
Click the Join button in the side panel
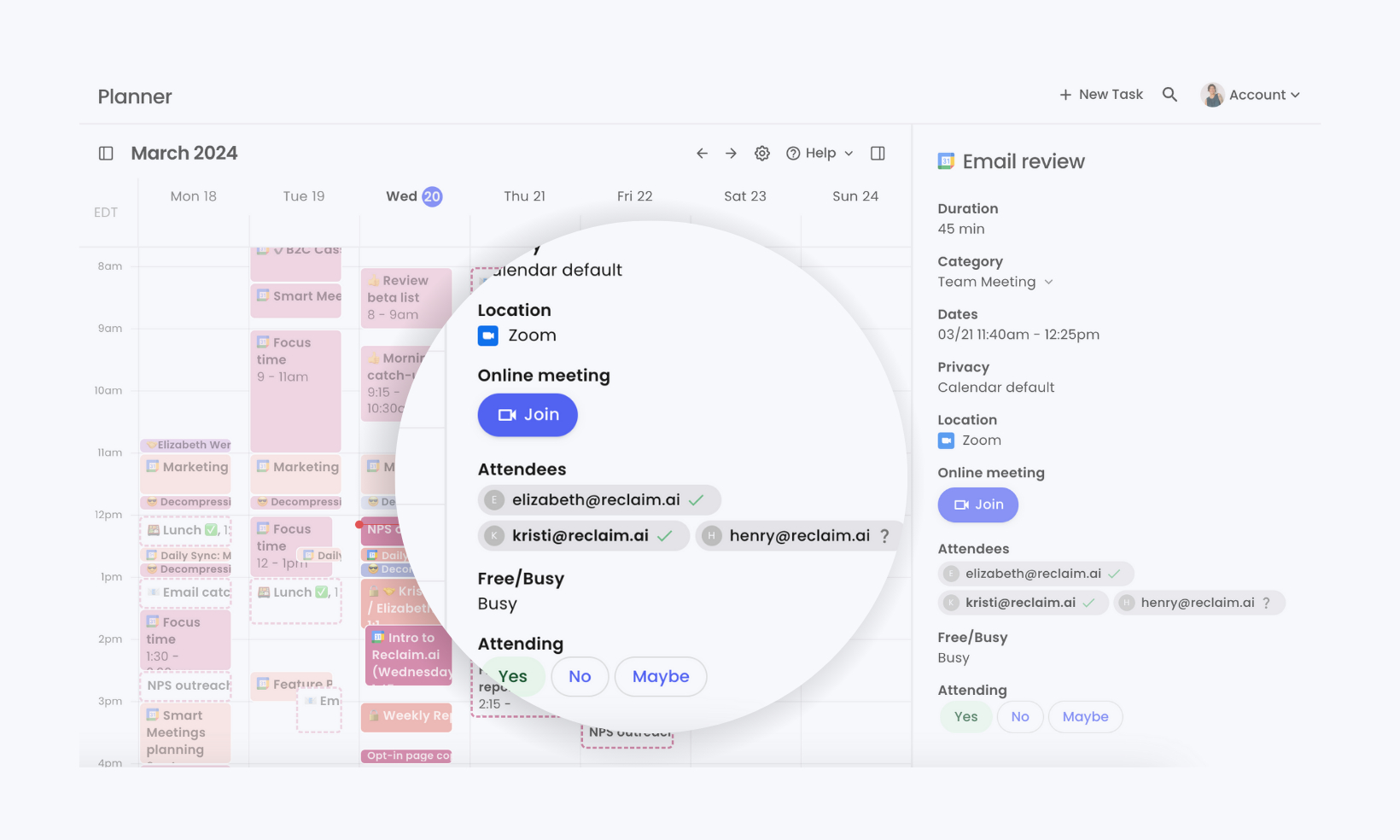point(978,505)
